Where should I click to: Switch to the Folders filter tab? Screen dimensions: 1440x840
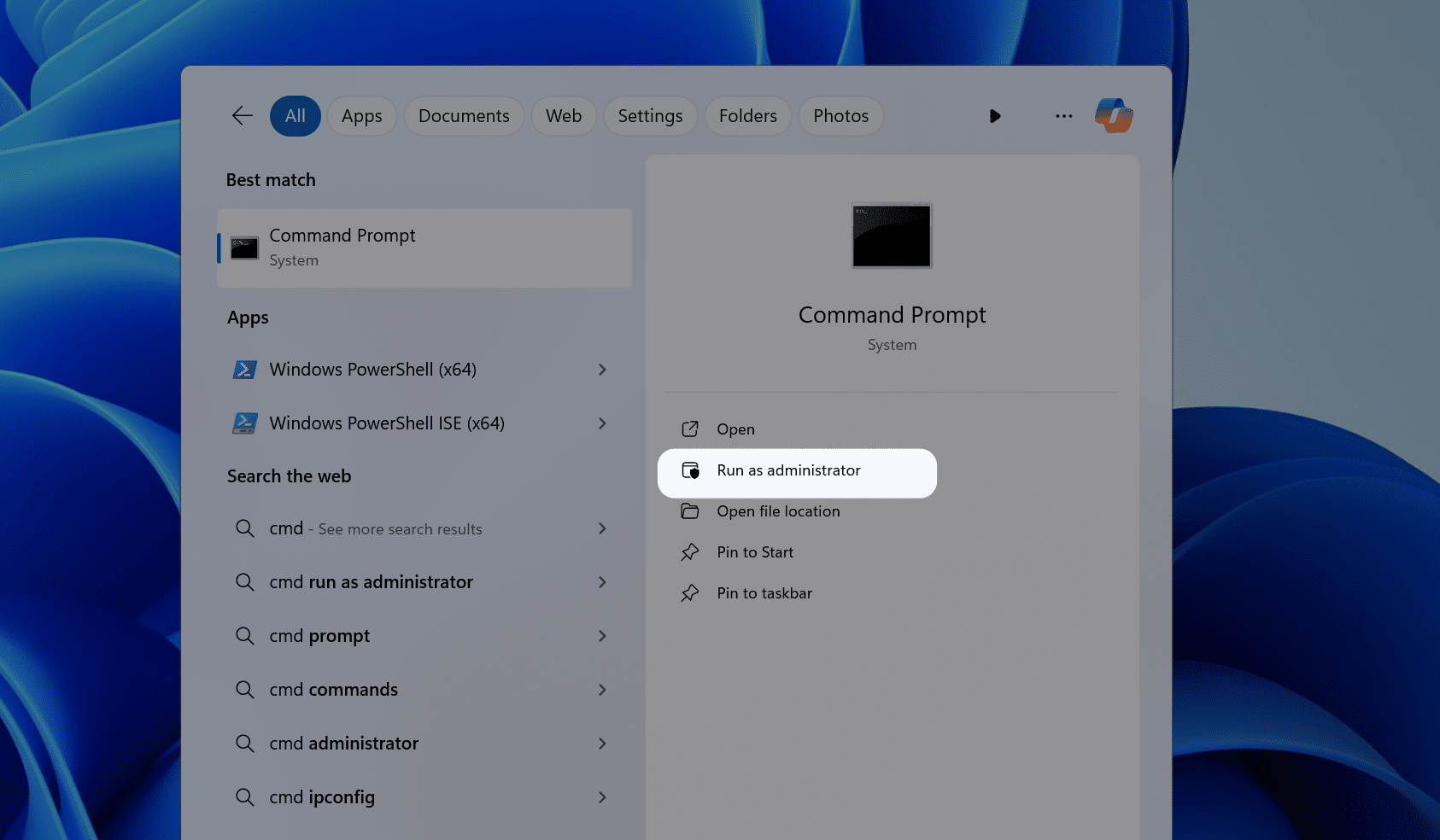tap(748, 116)
